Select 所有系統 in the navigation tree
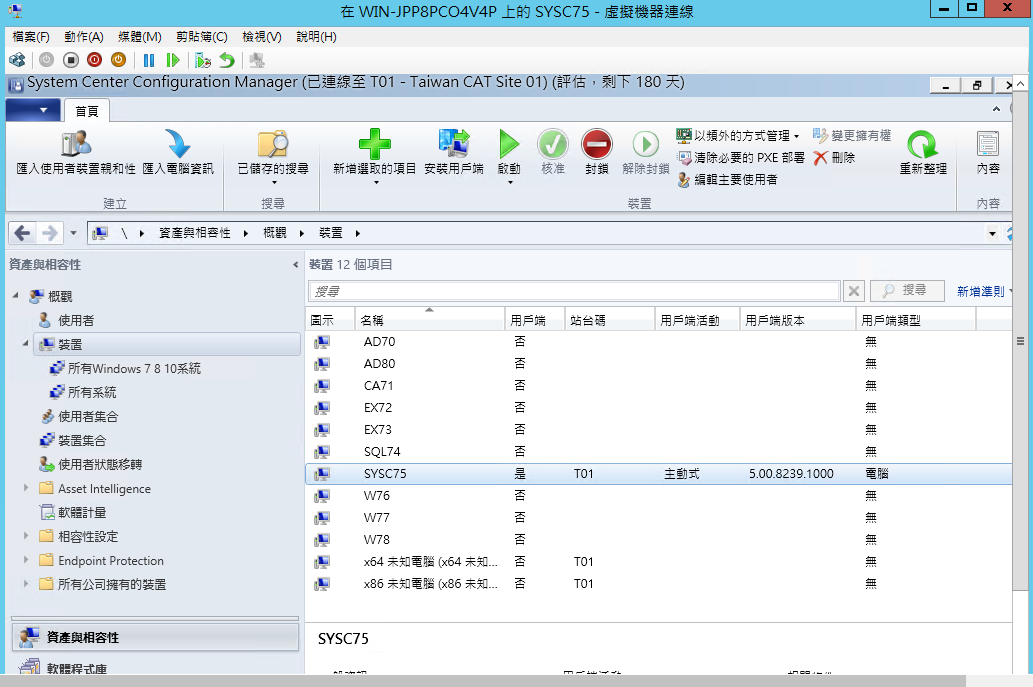The image size is (1033, 687). pos(92,392)
